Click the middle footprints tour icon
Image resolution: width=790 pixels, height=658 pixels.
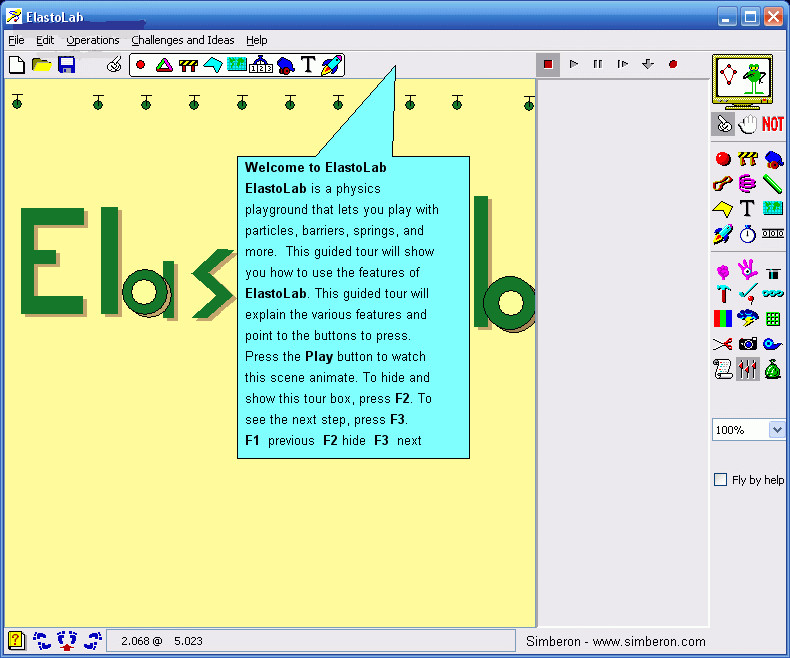coord(67,640)
